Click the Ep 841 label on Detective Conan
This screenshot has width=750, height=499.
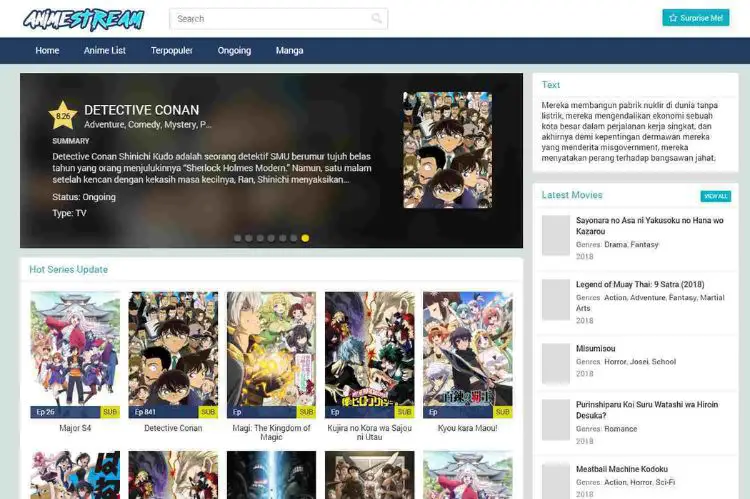point(145,412)
